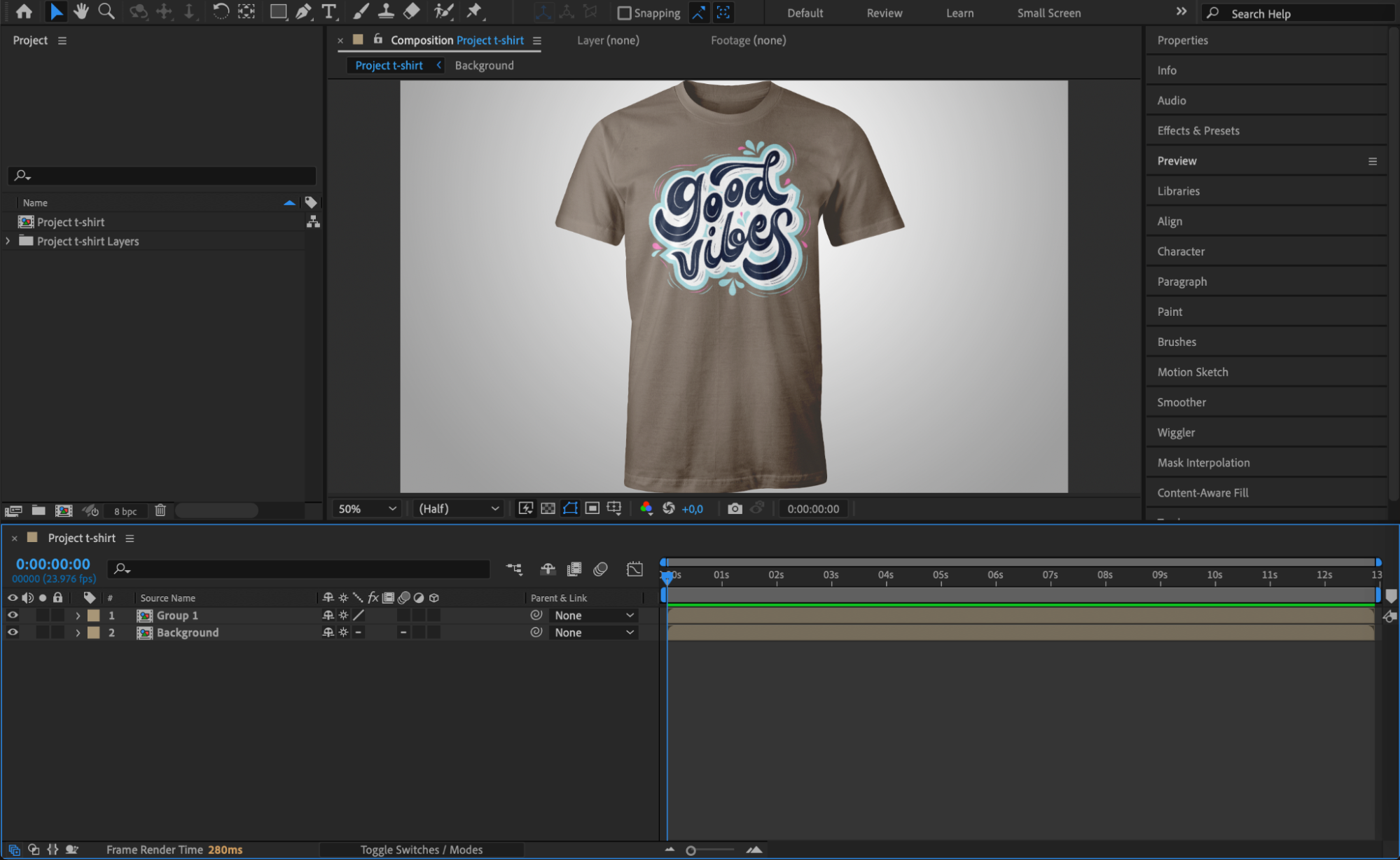Screen dimensions: 1400x860
Task: Click the Interpret Footage icon in Project panel
Action: [13, 511]
